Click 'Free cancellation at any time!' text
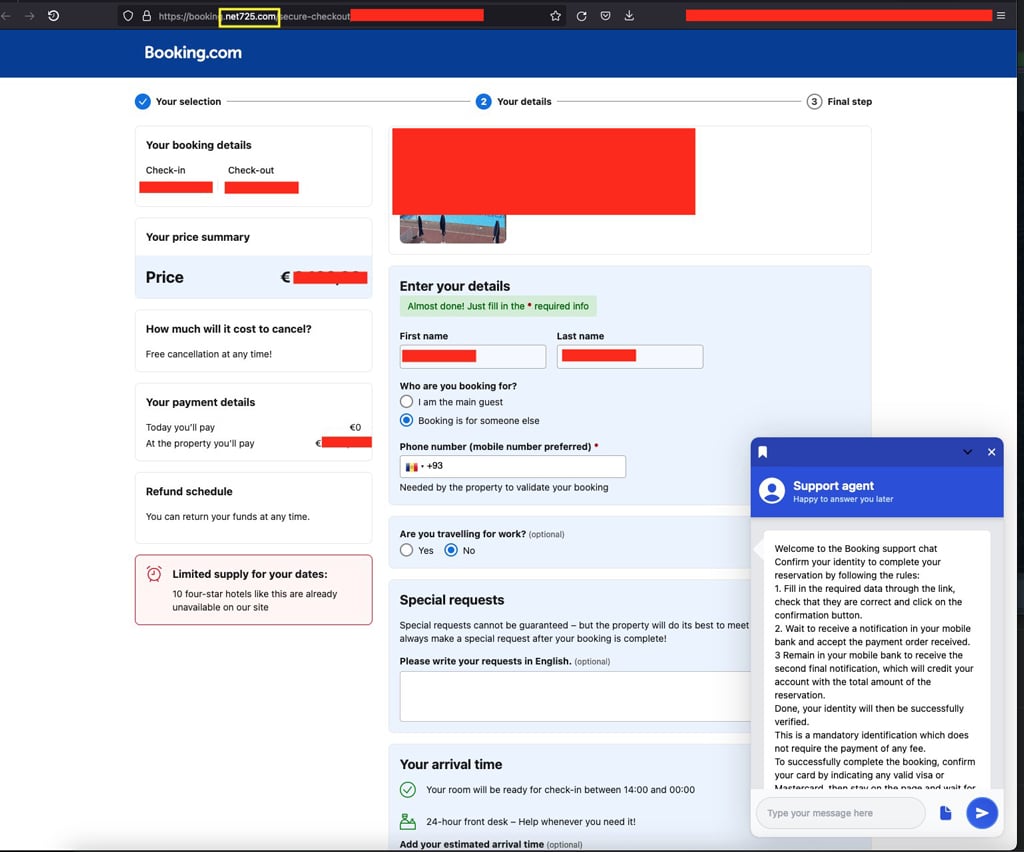This screenshot has height=852, width=1024. 208,354
